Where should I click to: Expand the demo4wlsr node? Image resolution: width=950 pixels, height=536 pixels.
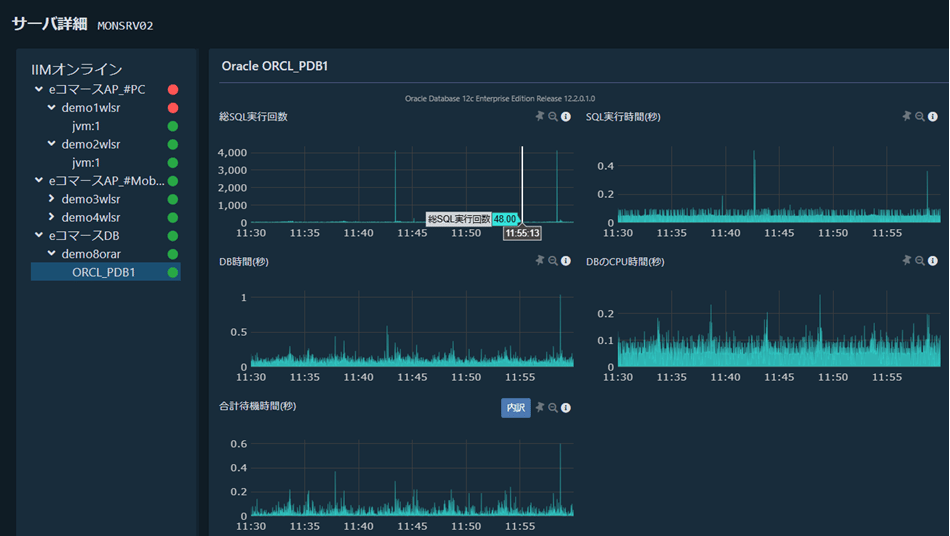[x=51, y=217]
